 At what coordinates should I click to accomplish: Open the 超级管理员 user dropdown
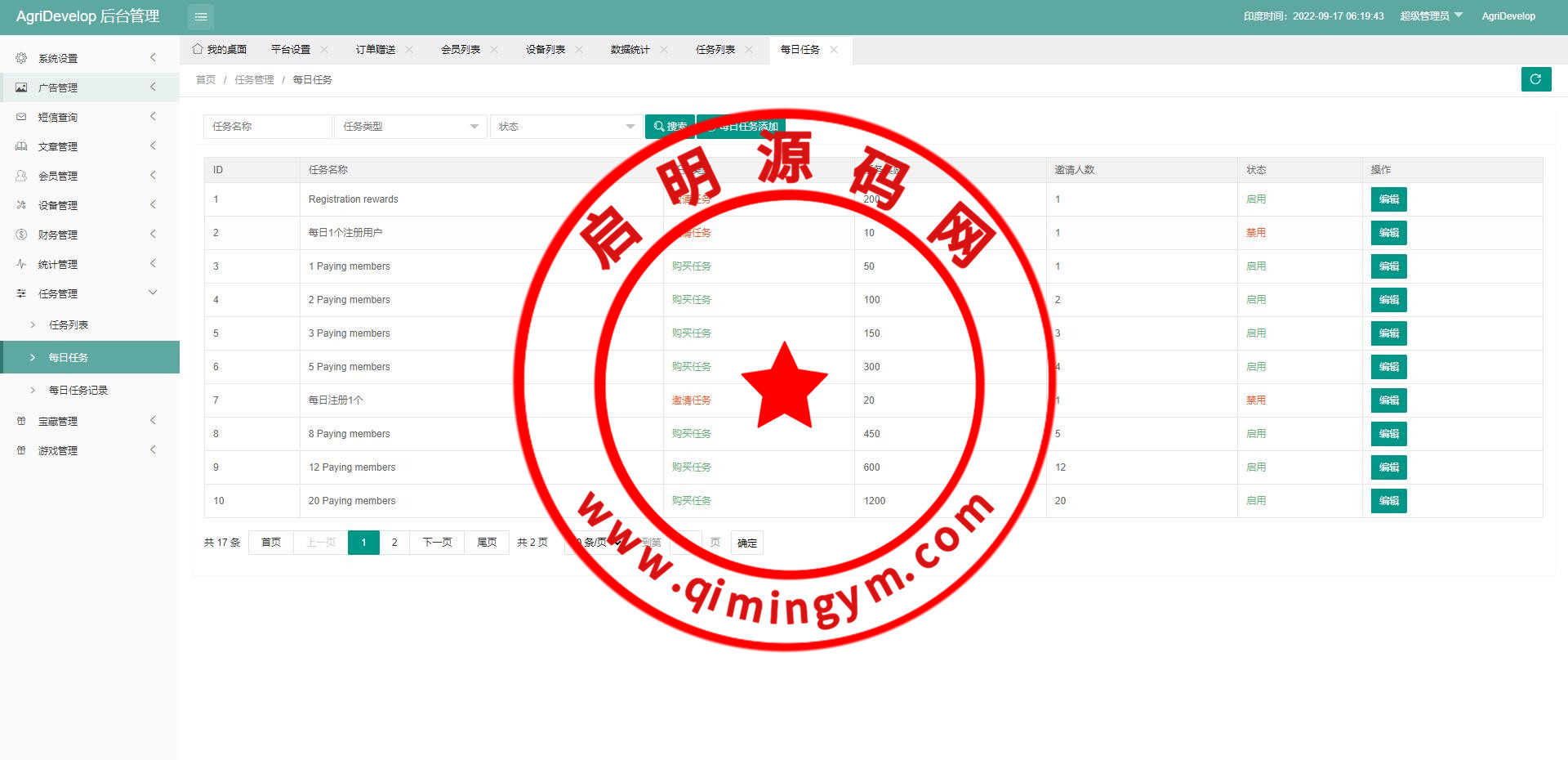pos(1431,16)
